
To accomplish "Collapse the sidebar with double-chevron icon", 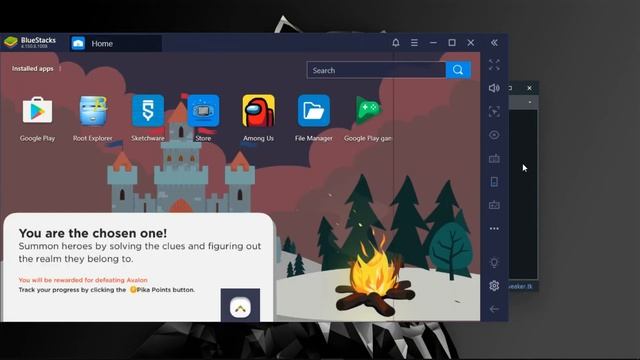I will [494, 42].
